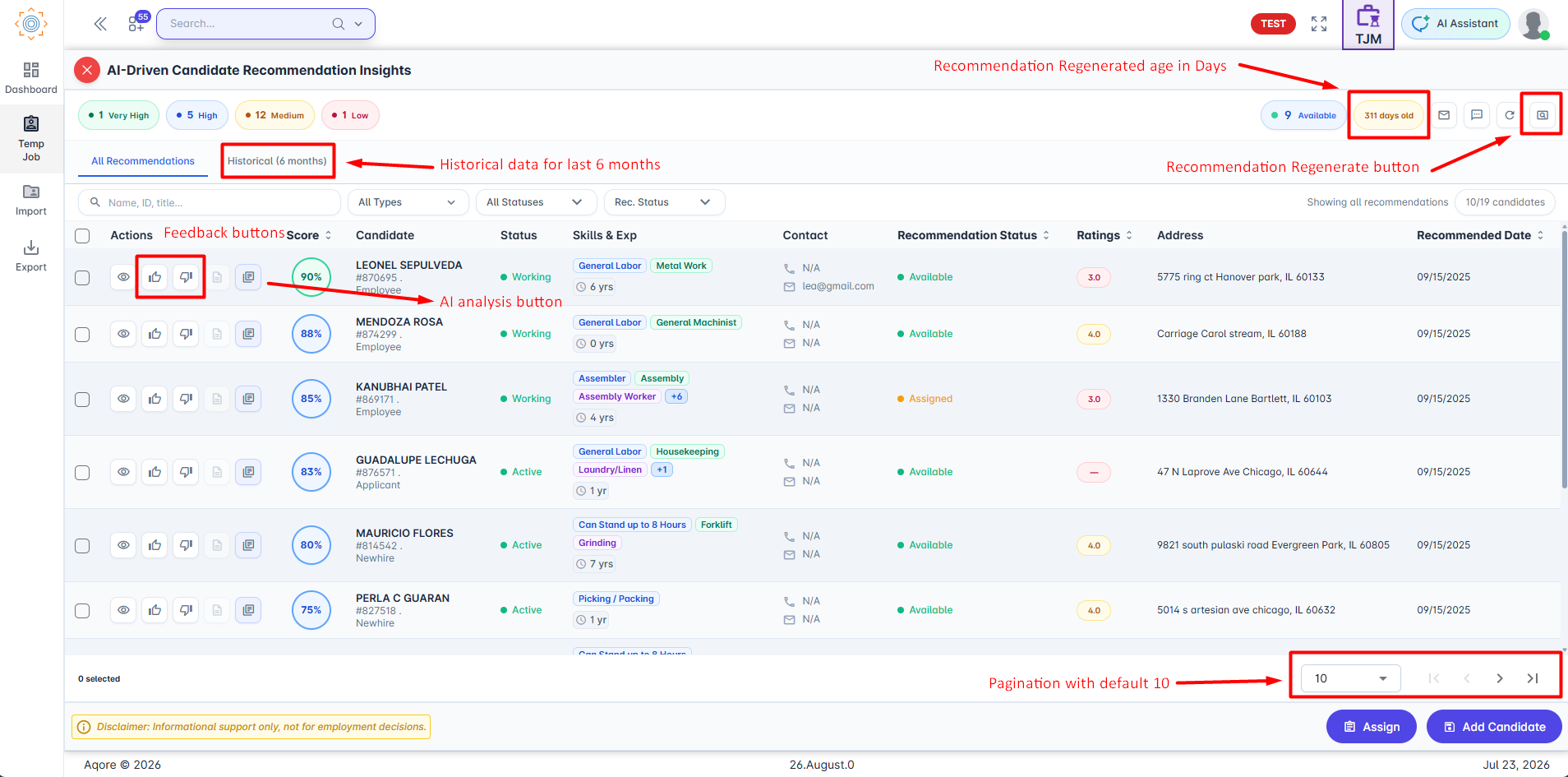View Mauricio Flores via eye icon
The image size is (1568, 777).
(x=123, y=545)
